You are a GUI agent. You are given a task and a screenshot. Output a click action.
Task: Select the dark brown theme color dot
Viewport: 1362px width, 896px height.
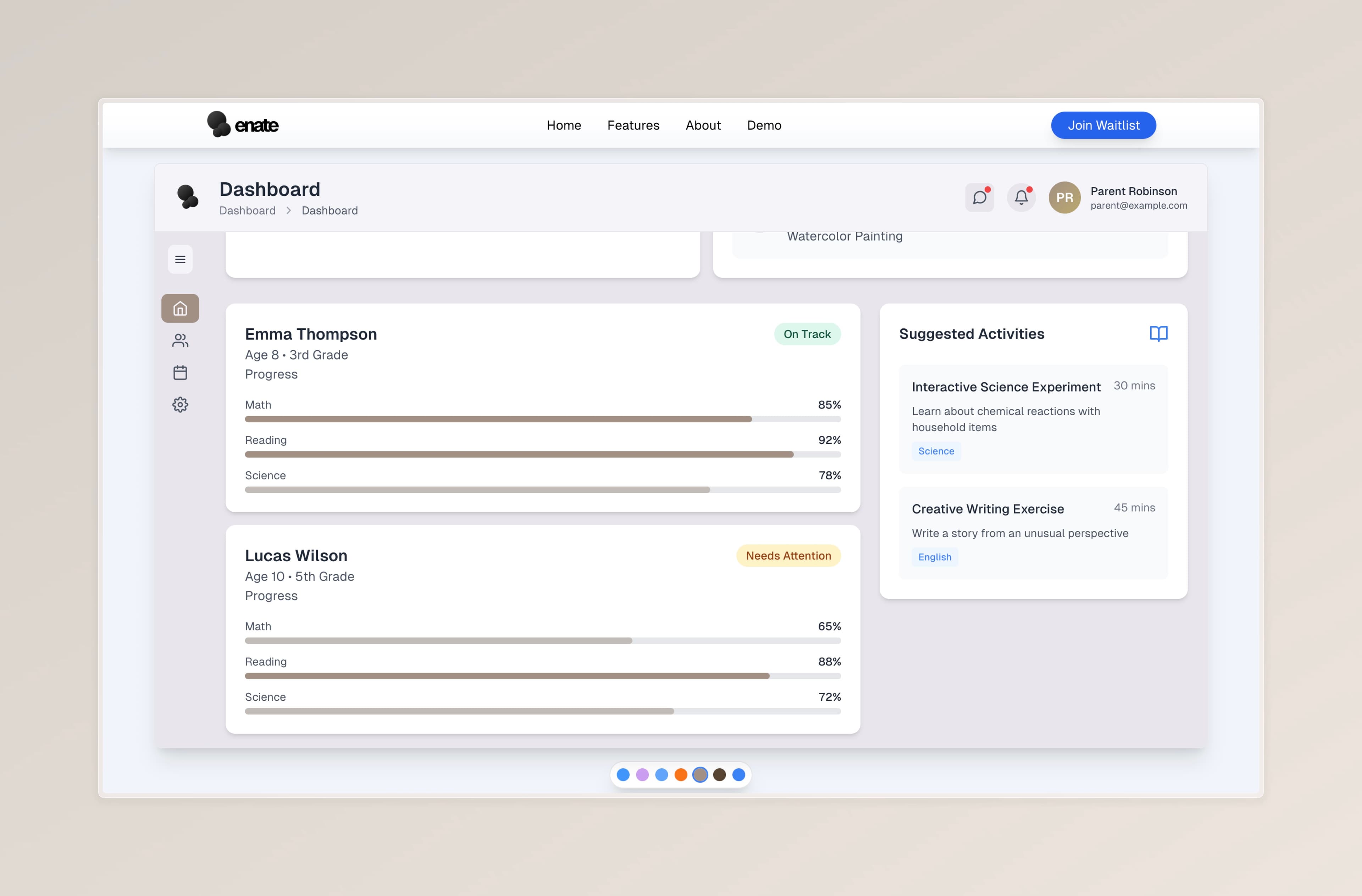pyautogui.click(x=719, y=775)
